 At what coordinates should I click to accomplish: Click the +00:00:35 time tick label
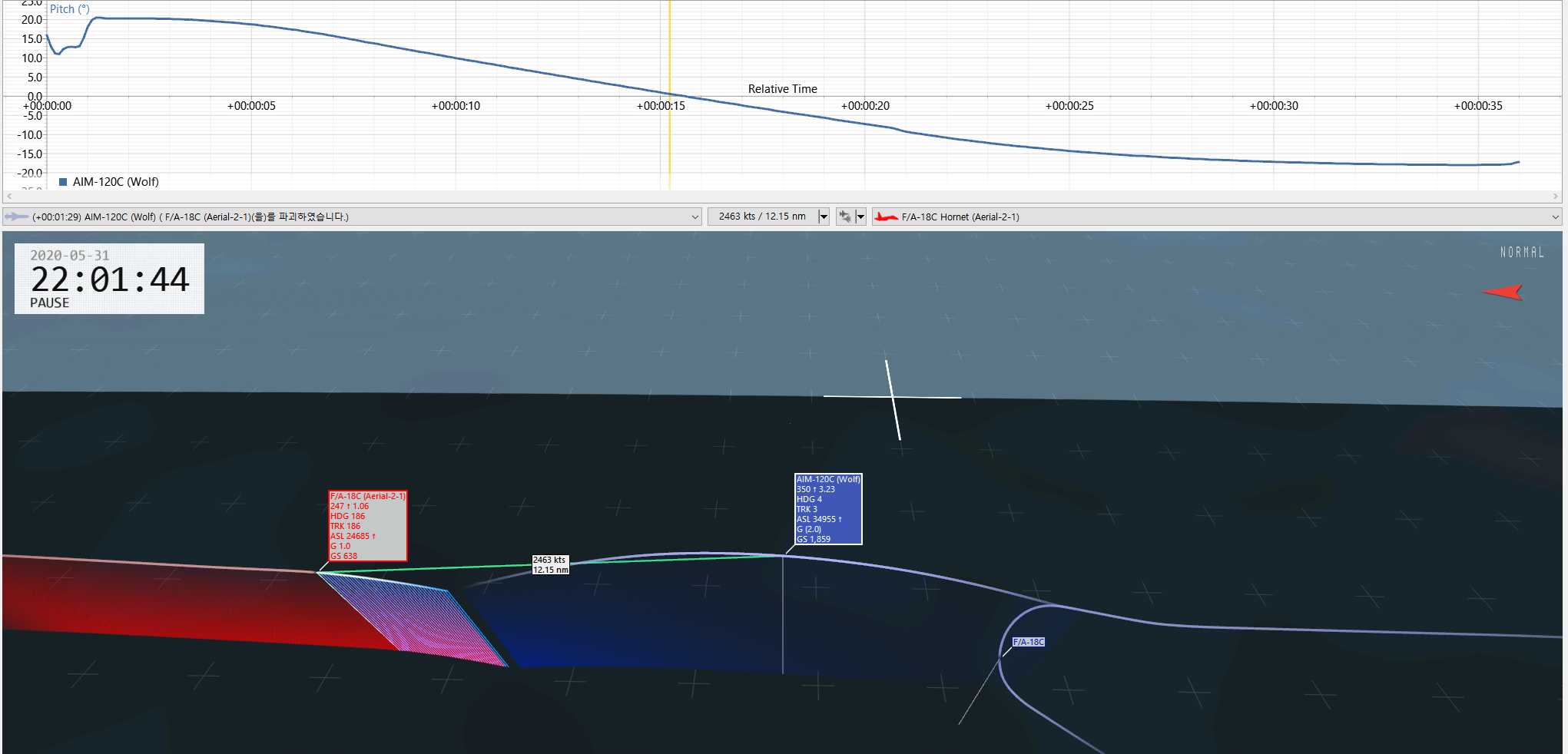coord(1478,106)
